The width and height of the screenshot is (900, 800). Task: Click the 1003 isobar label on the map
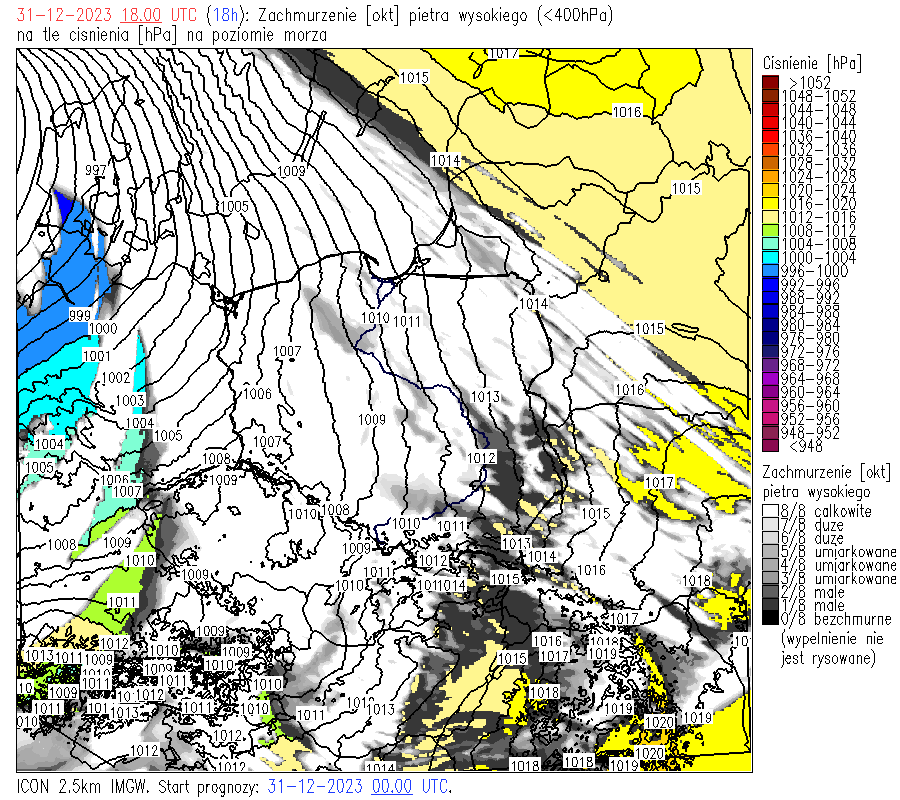pos(130,401)
